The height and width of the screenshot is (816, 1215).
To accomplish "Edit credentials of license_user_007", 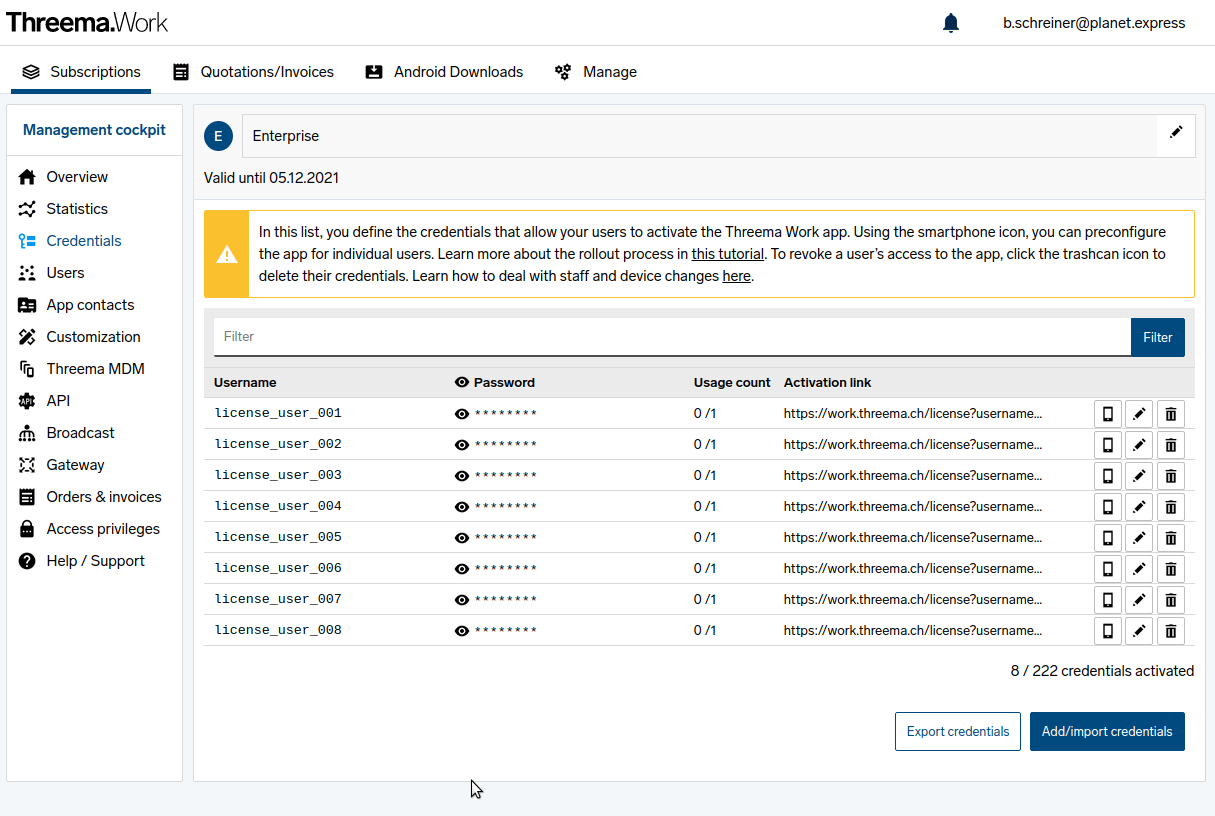I will [x=1138, y=599].
